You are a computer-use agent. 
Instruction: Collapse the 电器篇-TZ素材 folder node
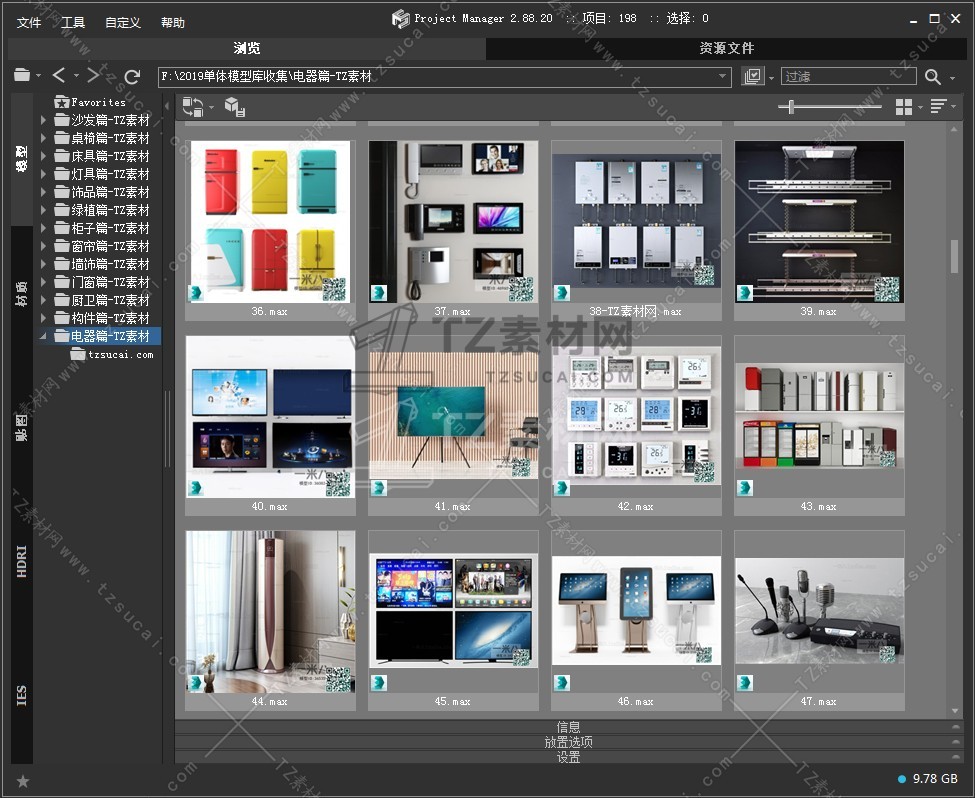pyautogui.click(x=43, y=336)
